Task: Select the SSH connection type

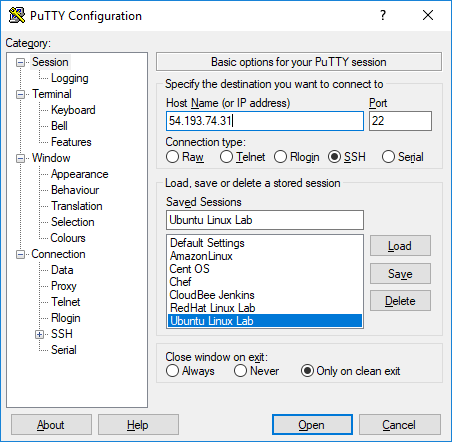Action: (x=334, y=157)
